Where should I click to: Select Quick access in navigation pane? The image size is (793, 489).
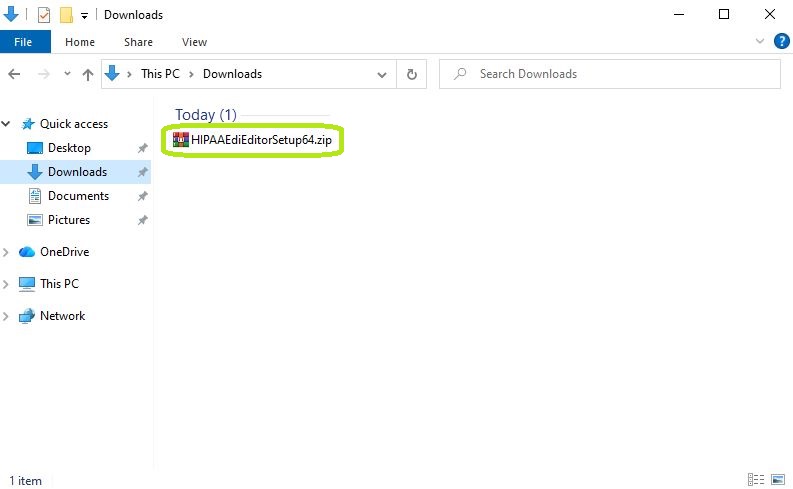(74, 124)
